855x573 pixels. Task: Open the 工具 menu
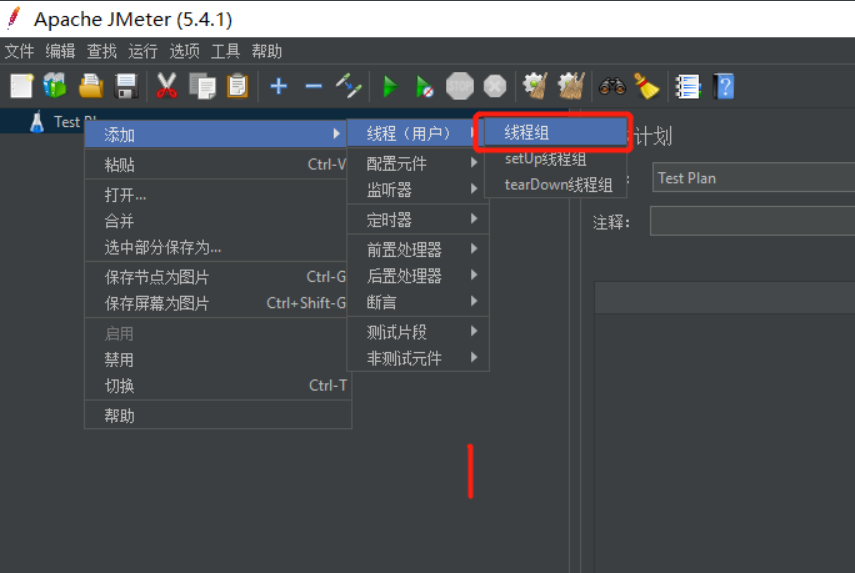(225, 52)
